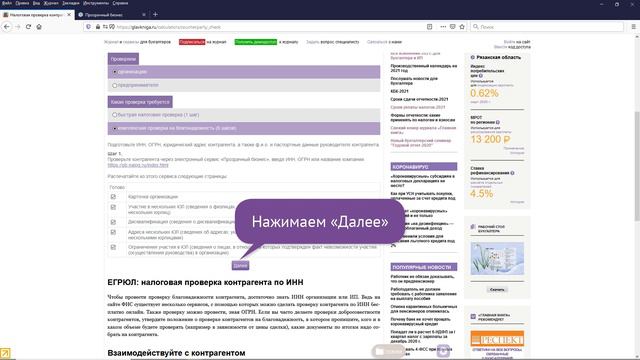
Task: Bookmark this page with the star icon
Action: point(462,27)
